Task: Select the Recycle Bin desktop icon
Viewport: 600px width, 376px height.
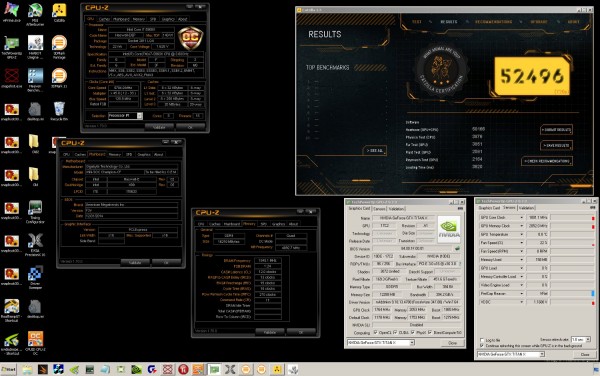Action: 59,111
